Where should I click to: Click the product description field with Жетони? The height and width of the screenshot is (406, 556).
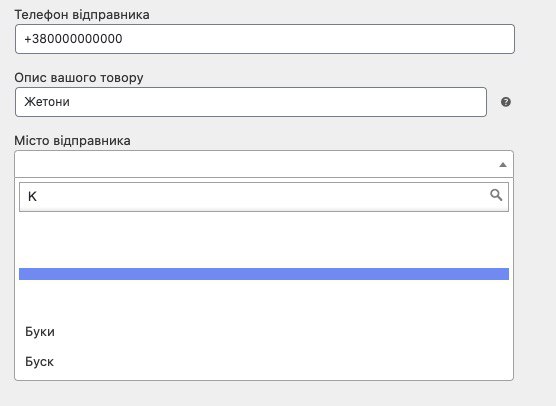[251, 102]
